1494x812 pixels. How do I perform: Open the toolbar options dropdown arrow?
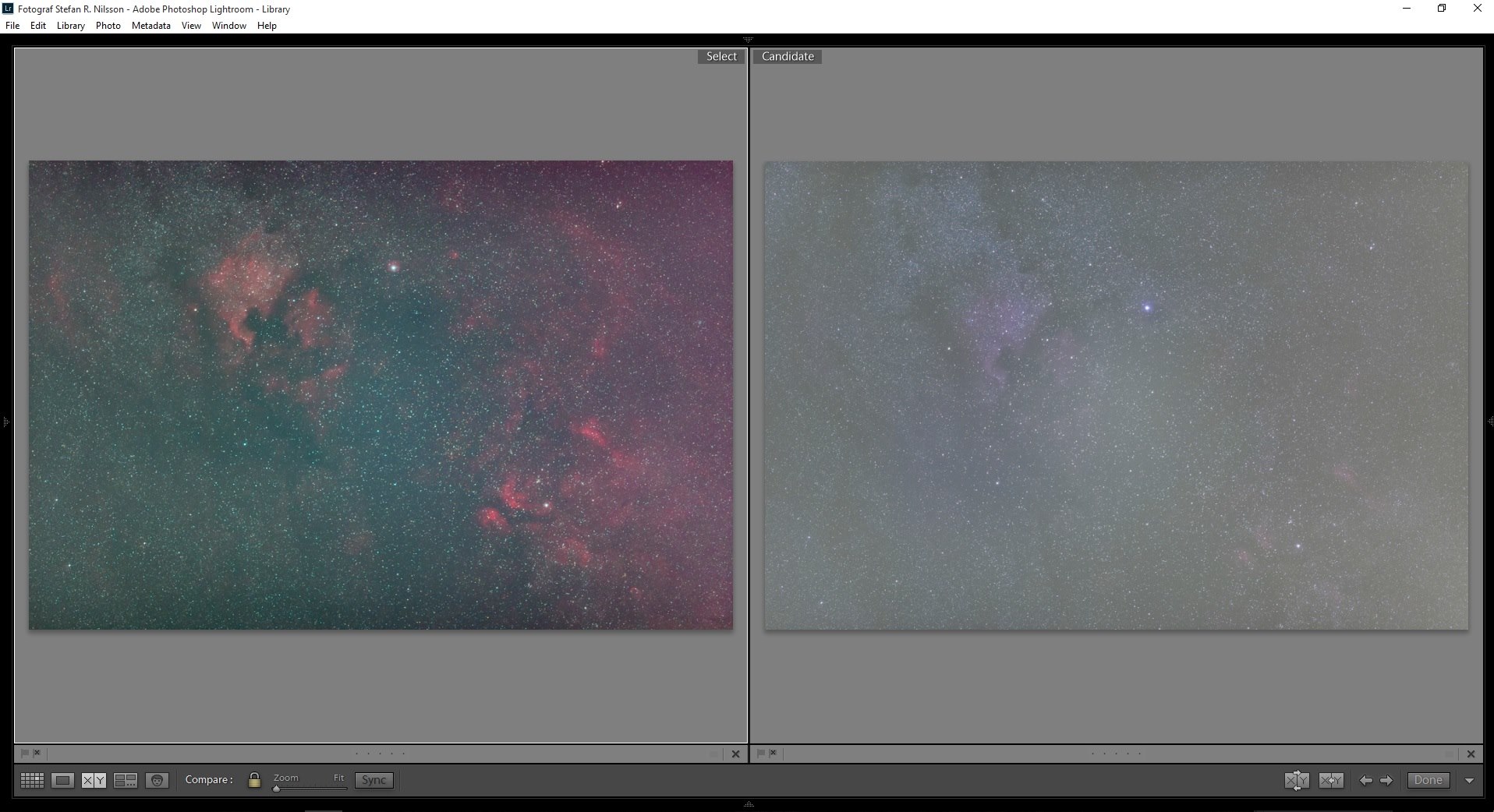click(x=1469, y=780)
